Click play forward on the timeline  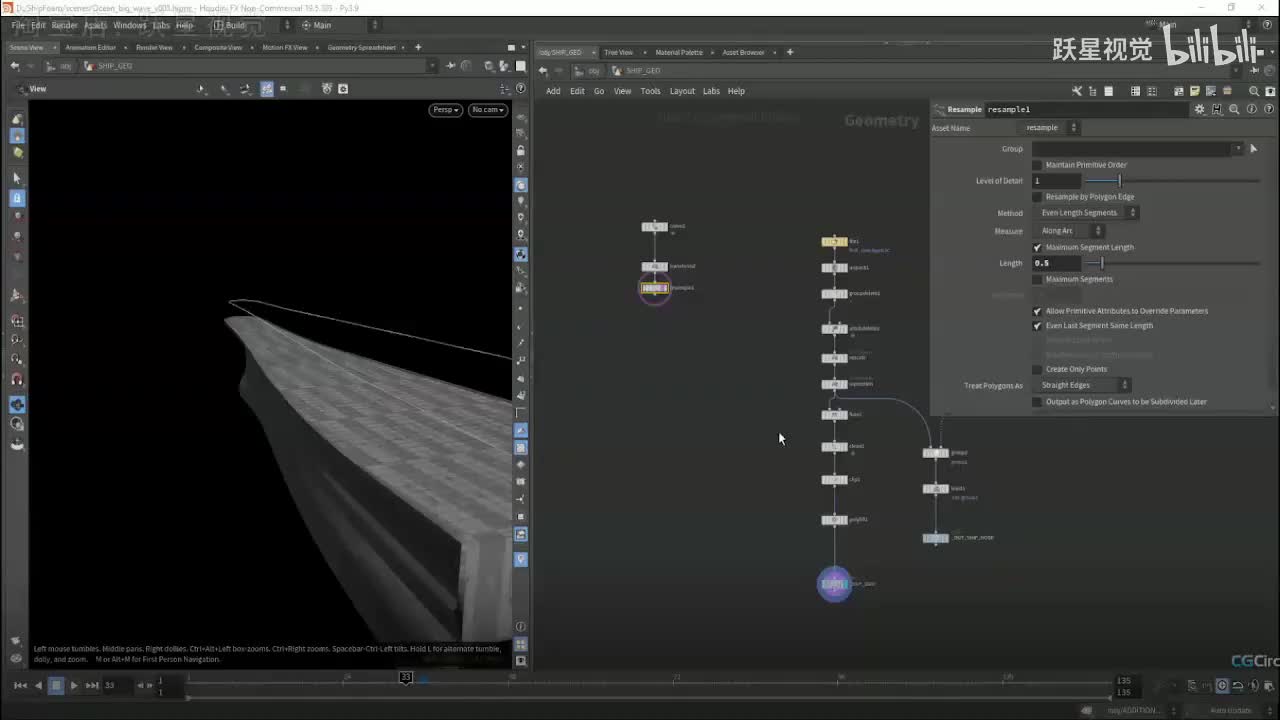(74, 685)
